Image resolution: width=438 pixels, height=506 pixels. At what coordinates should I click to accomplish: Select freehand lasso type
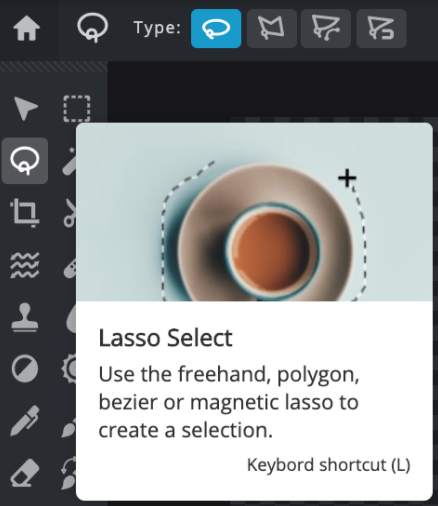(216, 29)
